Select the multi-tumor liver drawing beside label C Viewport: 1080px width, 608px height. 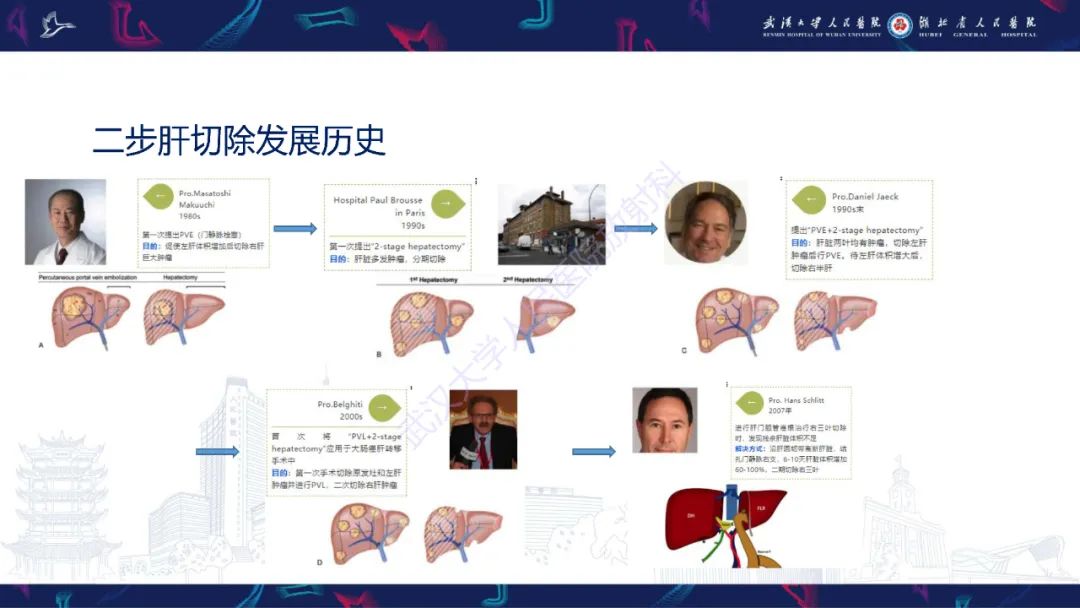tap(737, 322)
